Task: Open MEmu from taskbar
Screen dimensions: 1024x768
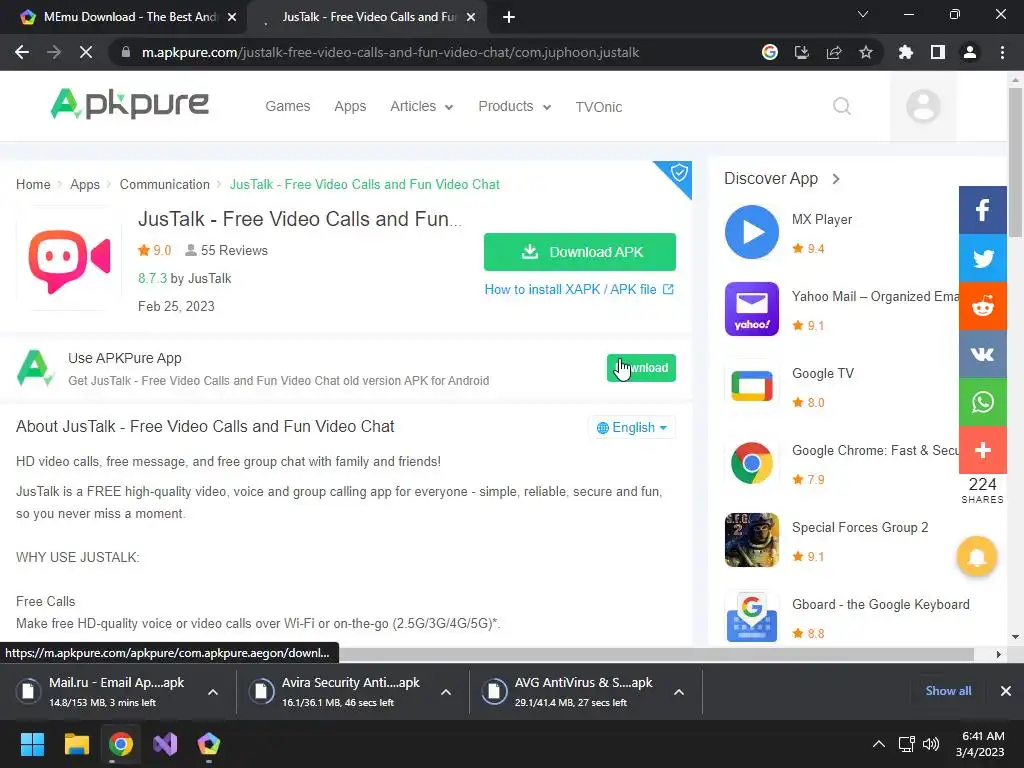Action: (209, 744)
